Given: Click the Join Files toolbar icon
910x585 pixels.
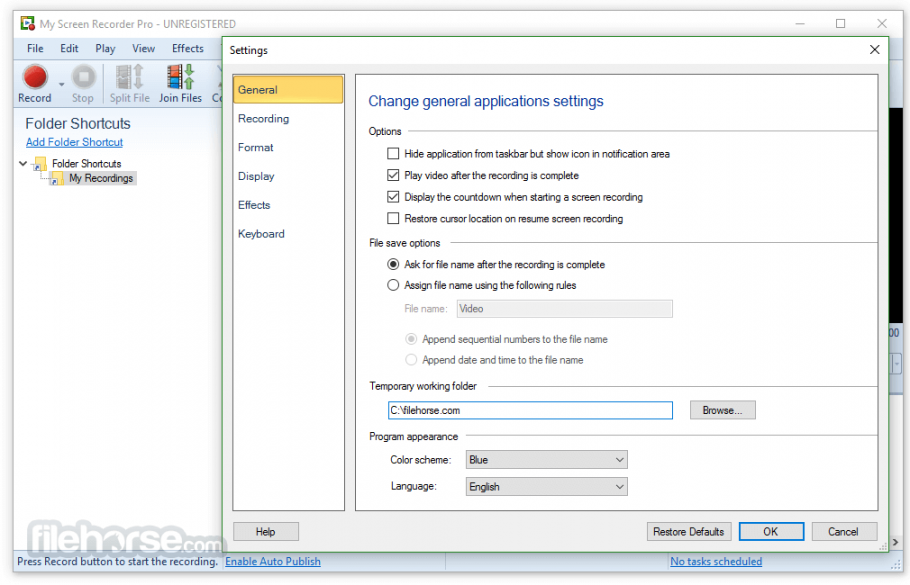Looking at the screenshot, I should tap(180, 76).
